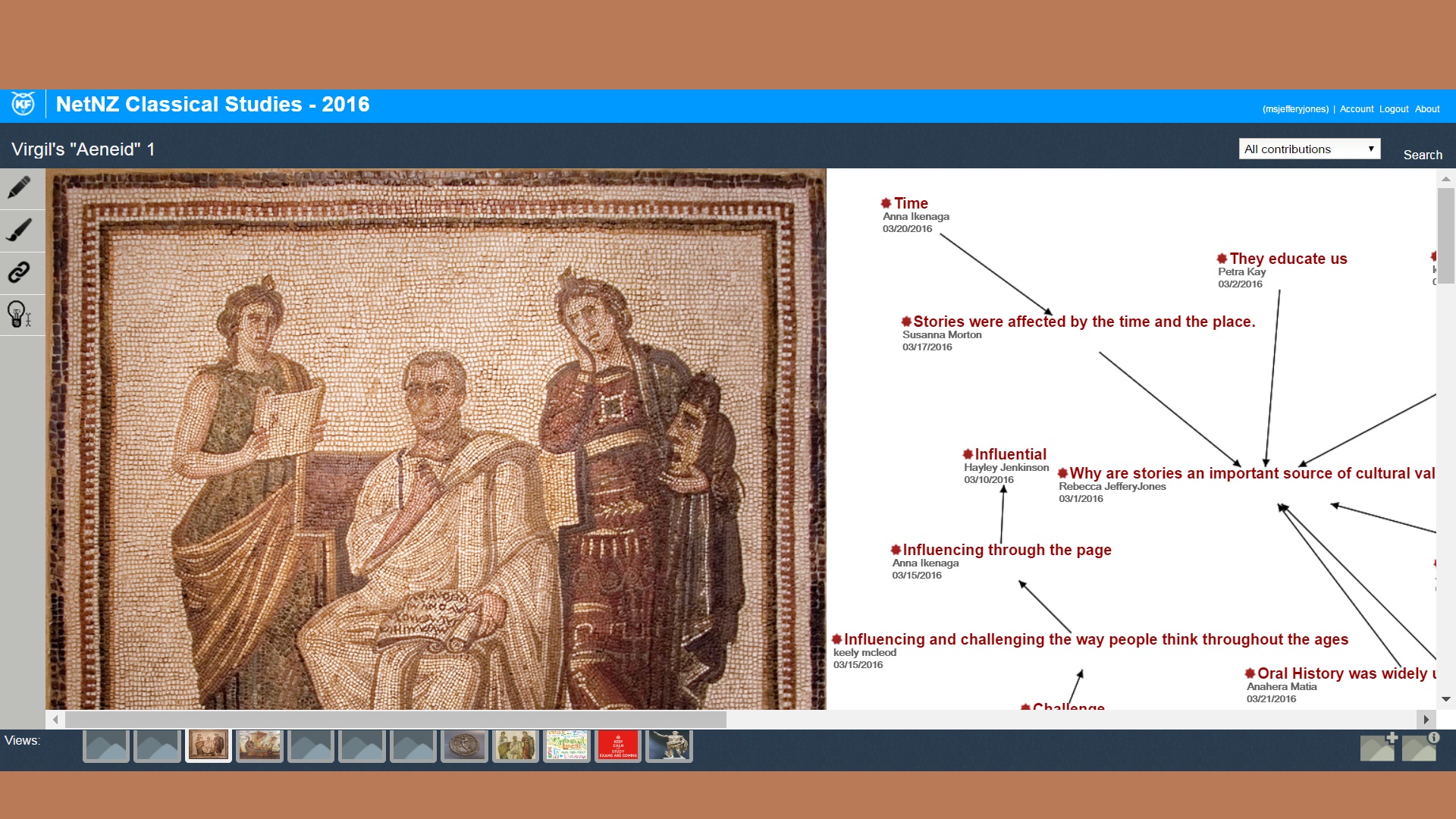Click marker beside 'Influencing through the page'

pos(896,550)
